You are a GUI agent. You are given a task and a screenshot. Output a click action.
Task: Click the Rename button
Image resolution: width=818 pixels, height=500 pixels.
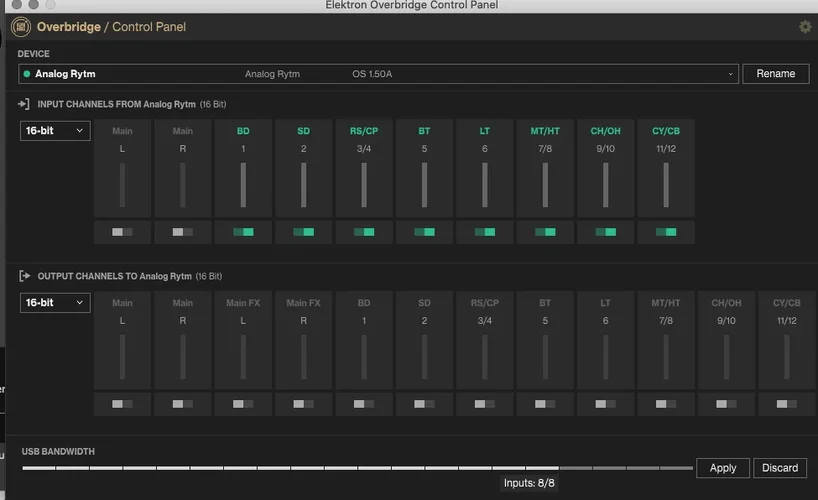point(776,74)
